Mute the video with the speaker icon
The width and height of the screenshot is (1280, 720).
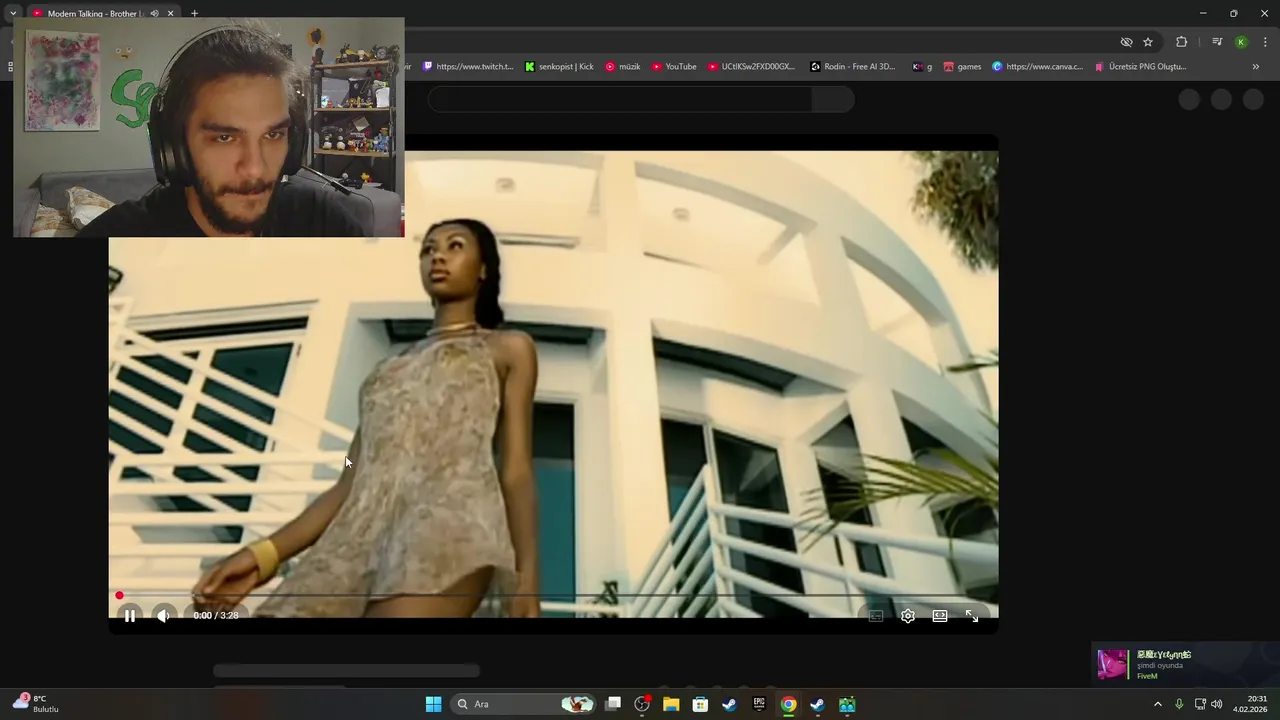pyautogui.click(x=164, y=616)
